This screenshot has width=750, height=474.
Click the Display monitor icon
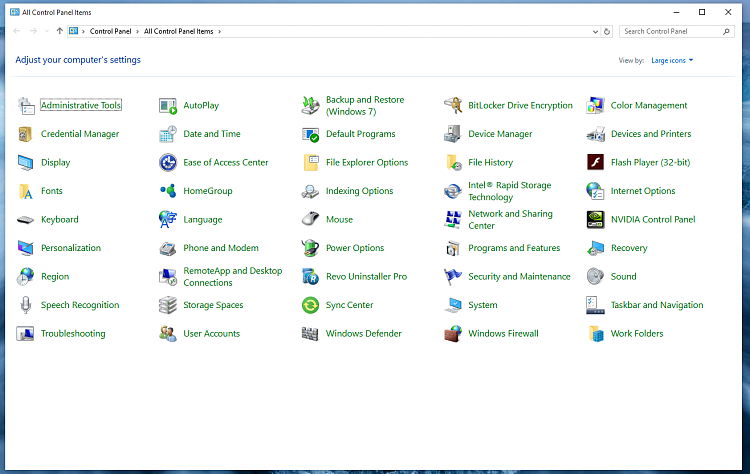[26, 163]
